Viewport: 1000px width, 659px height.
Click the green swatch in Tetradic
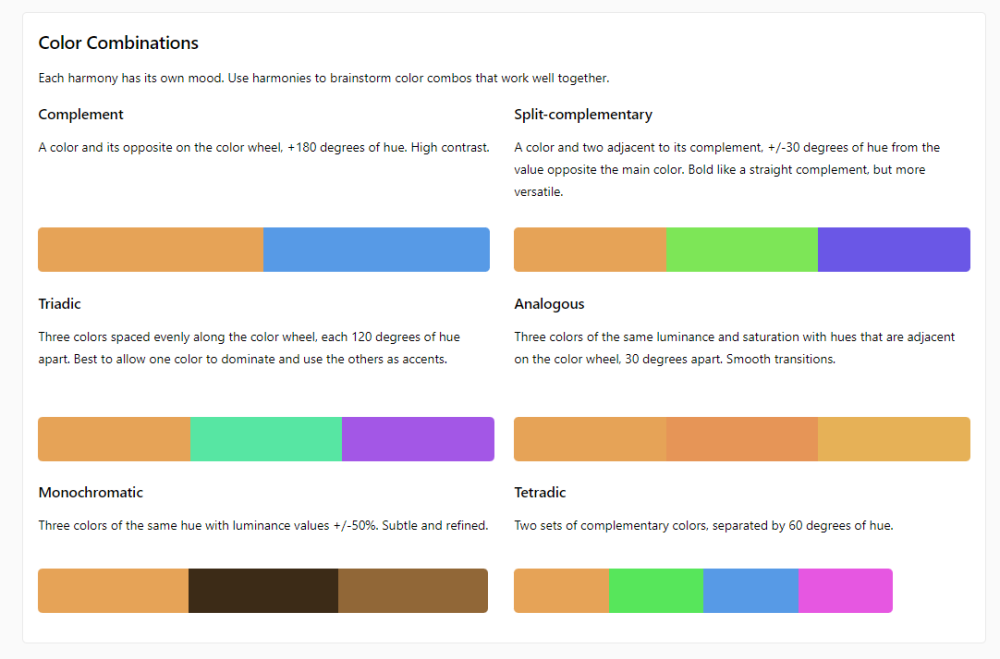tap(656, 590)
